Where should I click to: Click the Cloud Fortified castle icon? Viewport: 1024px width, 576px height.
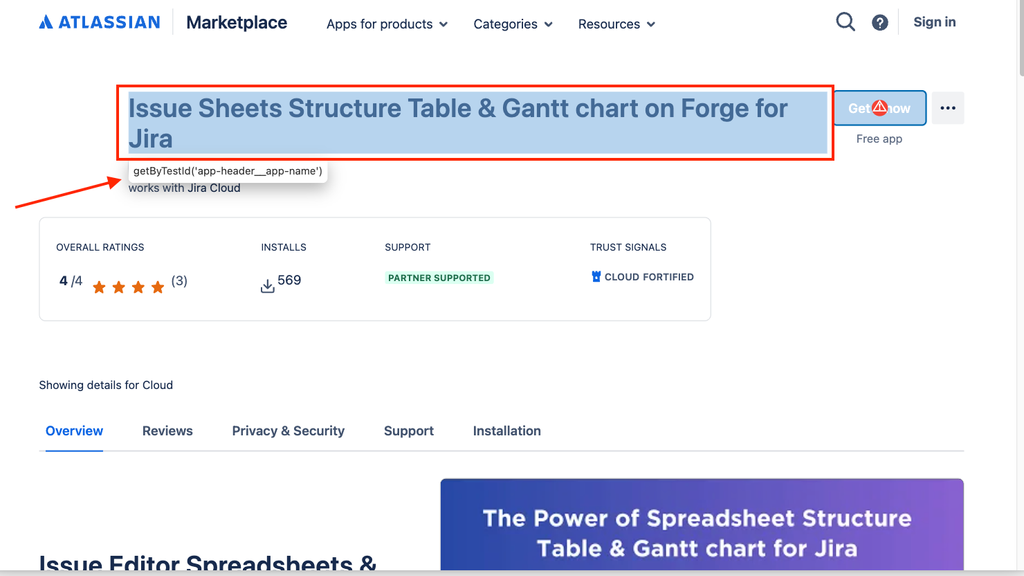tap(596, 277)
